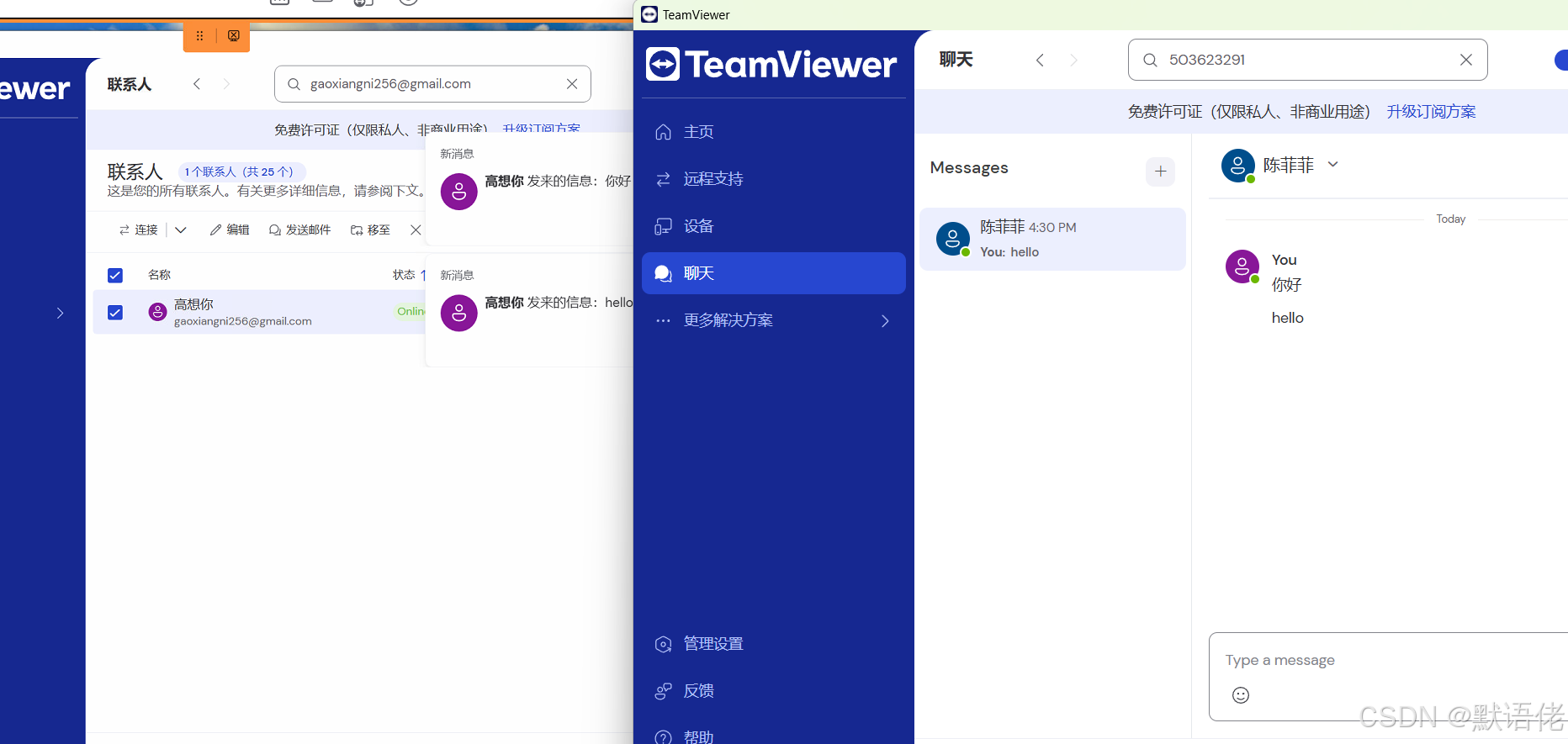The height and width of the screenshot is (744, 1568).
Task: Click the orange toolbar close-session icon
Action: 234,36
